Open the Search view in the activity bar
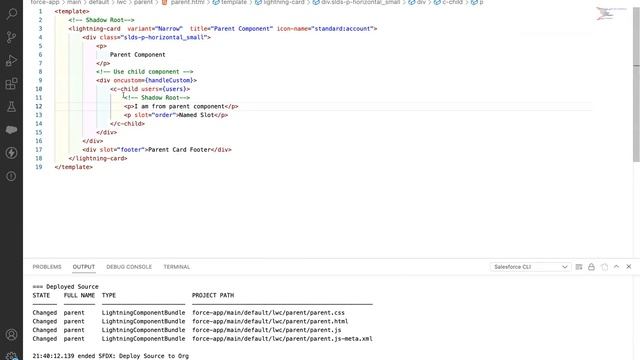The height and width of the screenshot is (360, 640). [x=11, y=14]
